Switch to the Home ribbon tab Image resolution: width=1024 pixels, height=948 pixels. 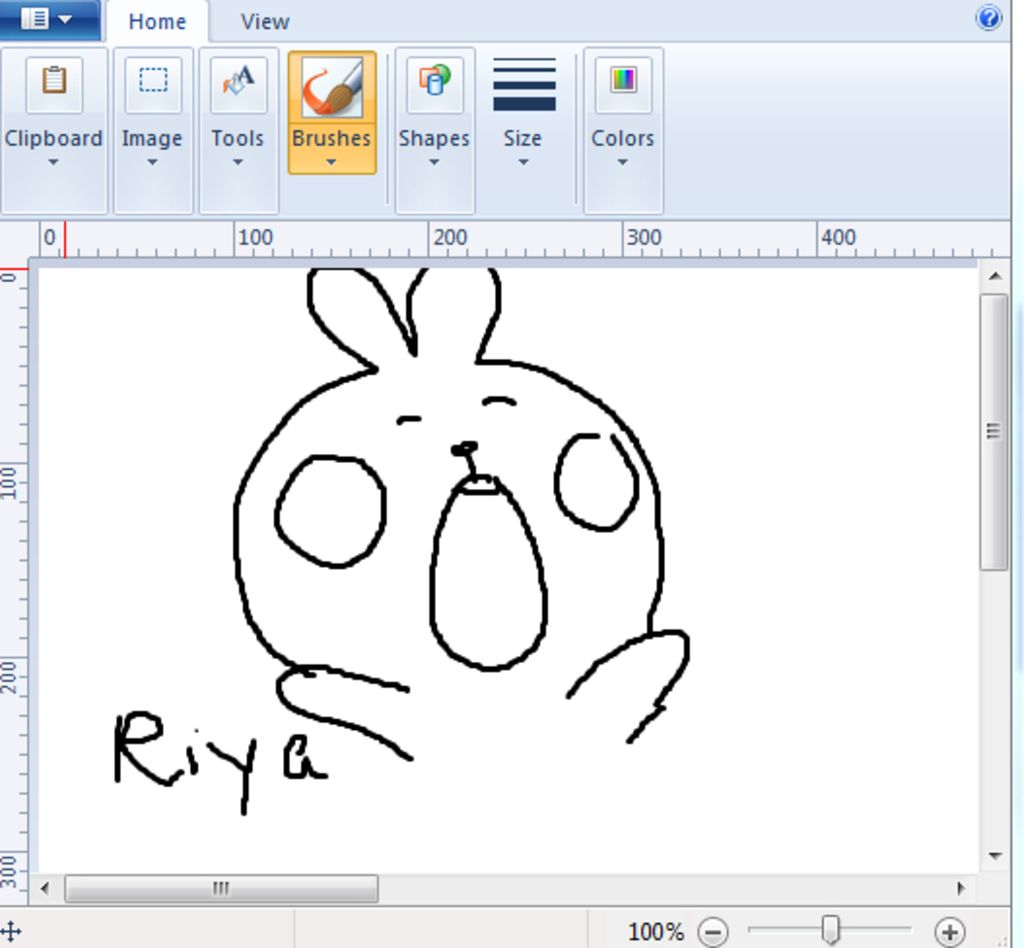[x=157, y=22]
